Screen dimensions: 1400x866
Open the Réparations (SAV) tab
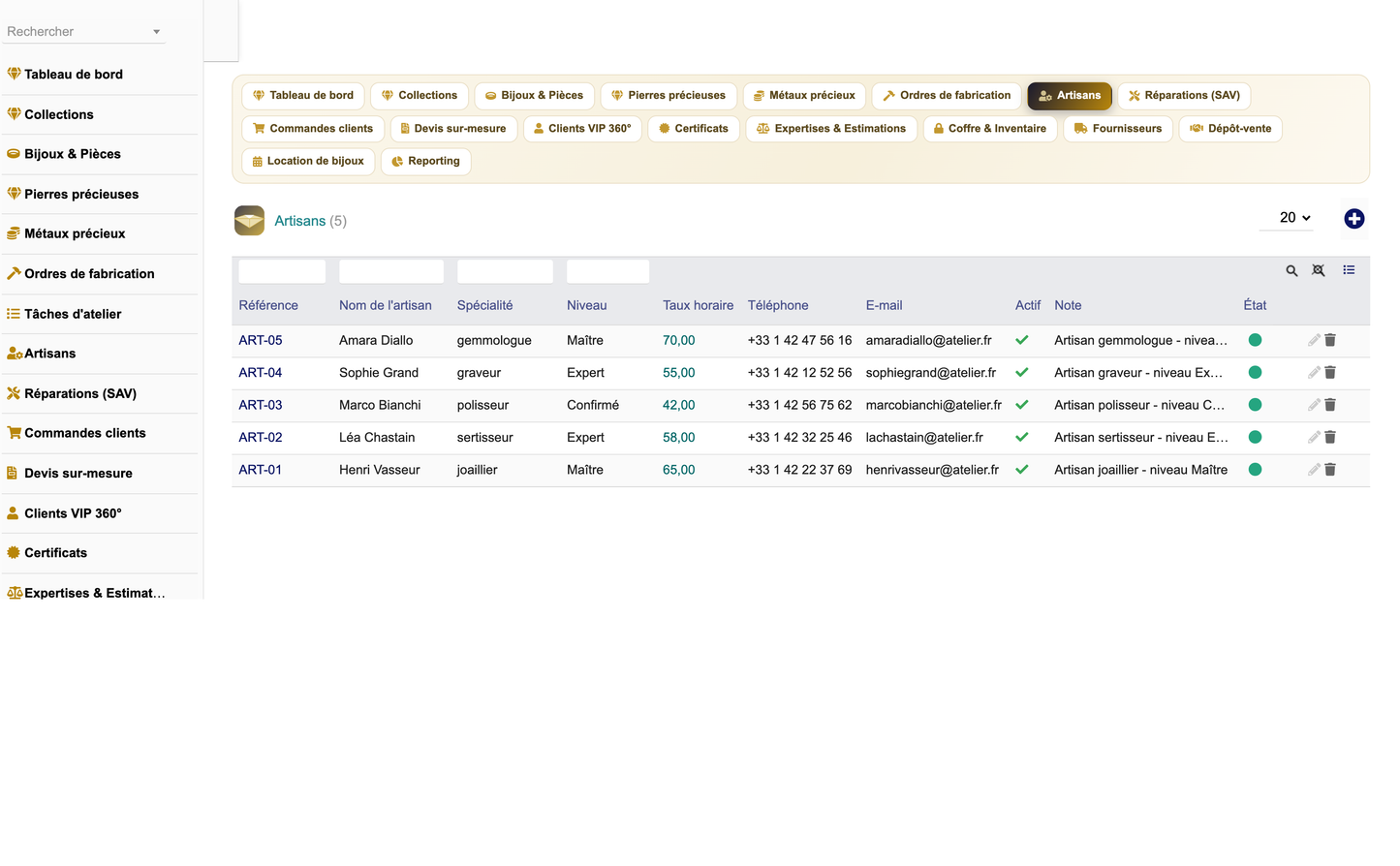click(1184, 96)
